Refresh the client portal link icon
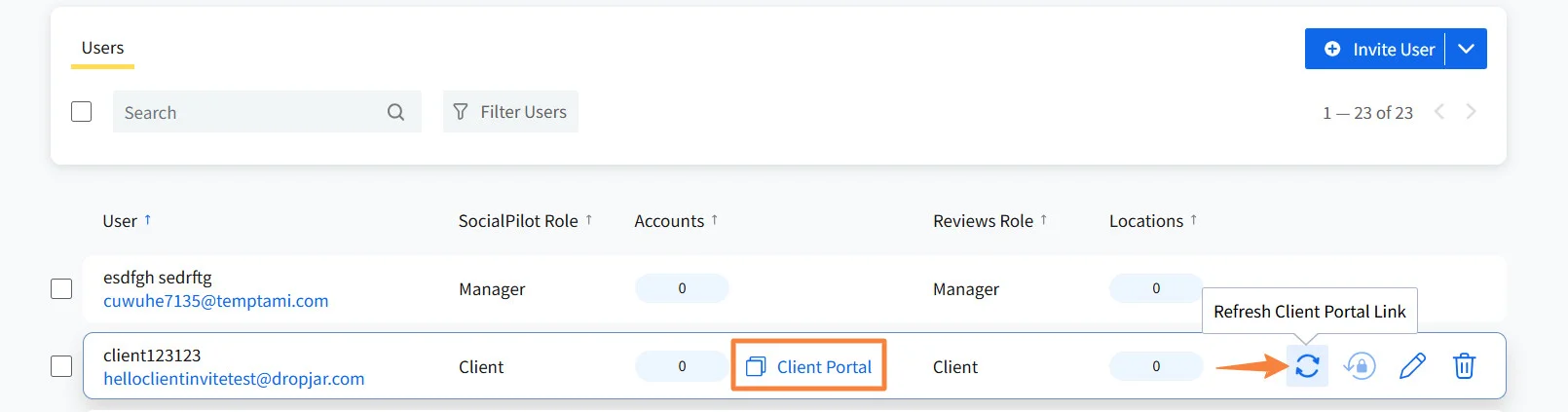 coord(1307,366)
